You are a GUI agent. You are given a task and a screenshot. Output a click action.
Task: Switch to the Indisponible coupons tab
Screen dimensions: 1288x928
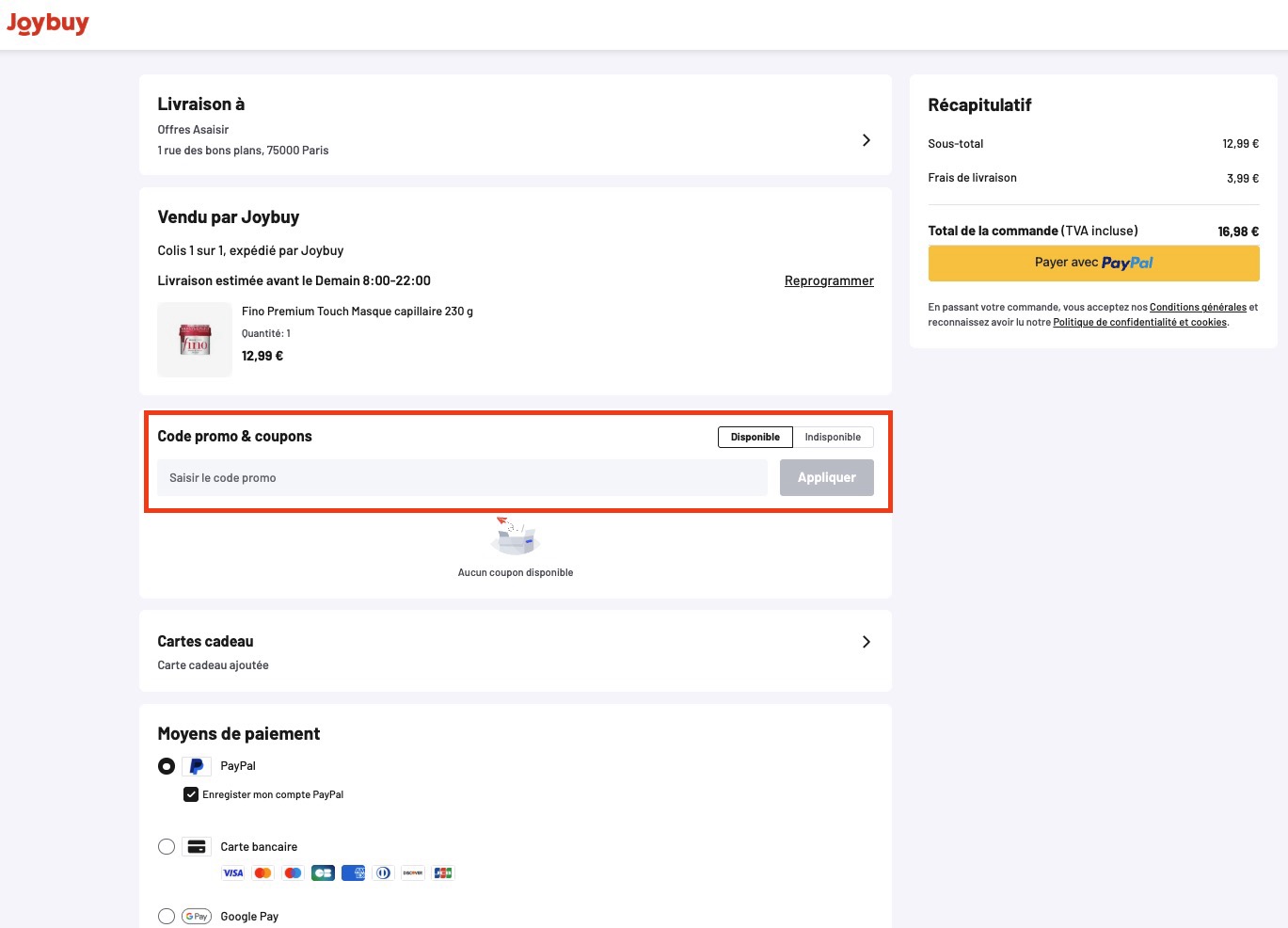pos(833,437)
